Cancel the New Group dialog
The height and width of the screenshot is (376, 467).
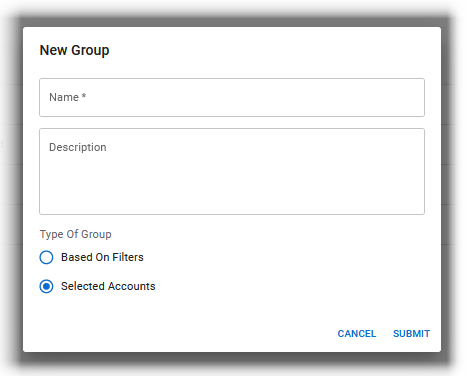pos(357,334)
